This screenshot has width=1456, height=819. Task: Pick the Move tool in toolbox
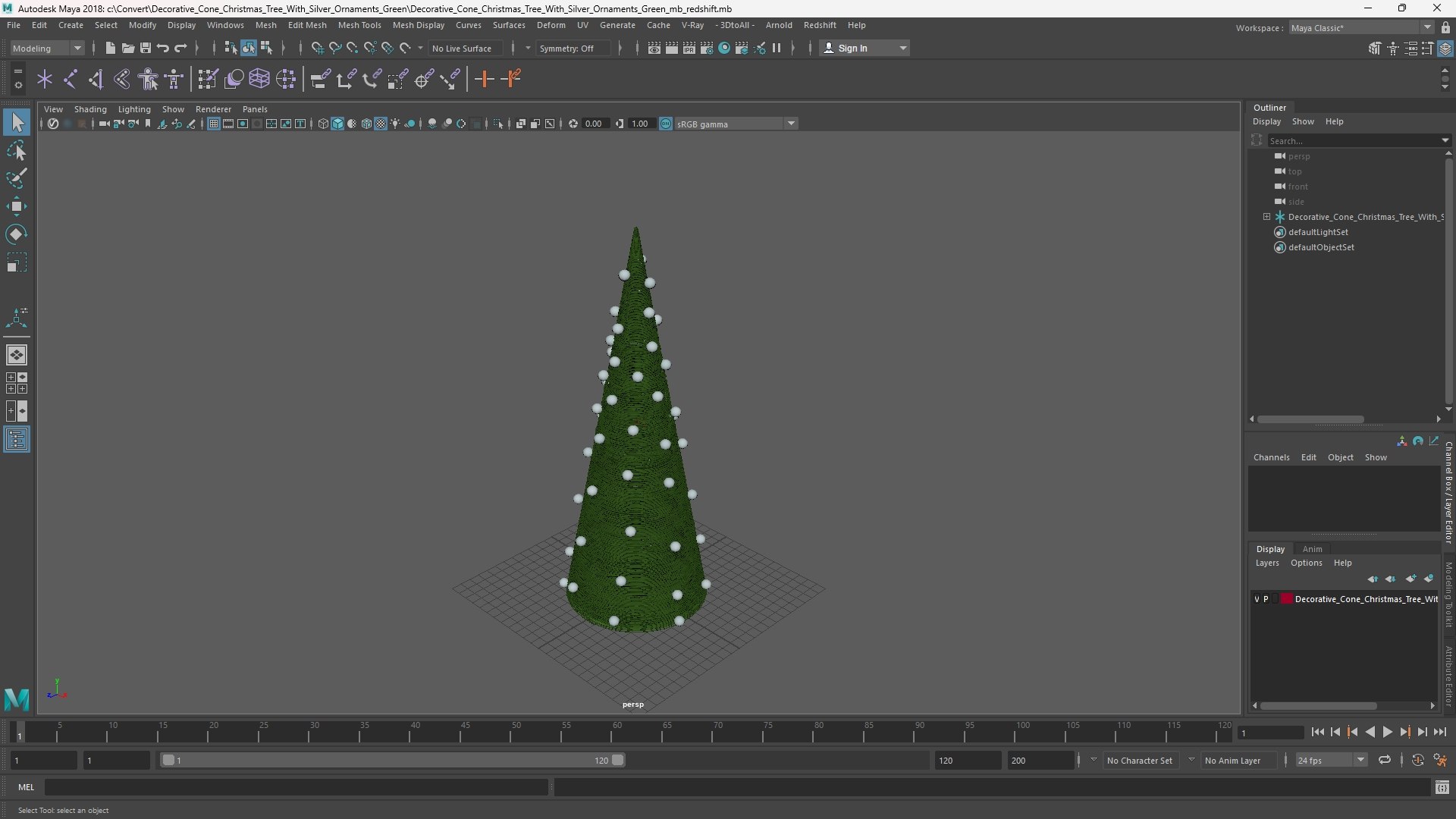[x=17, y=206]
